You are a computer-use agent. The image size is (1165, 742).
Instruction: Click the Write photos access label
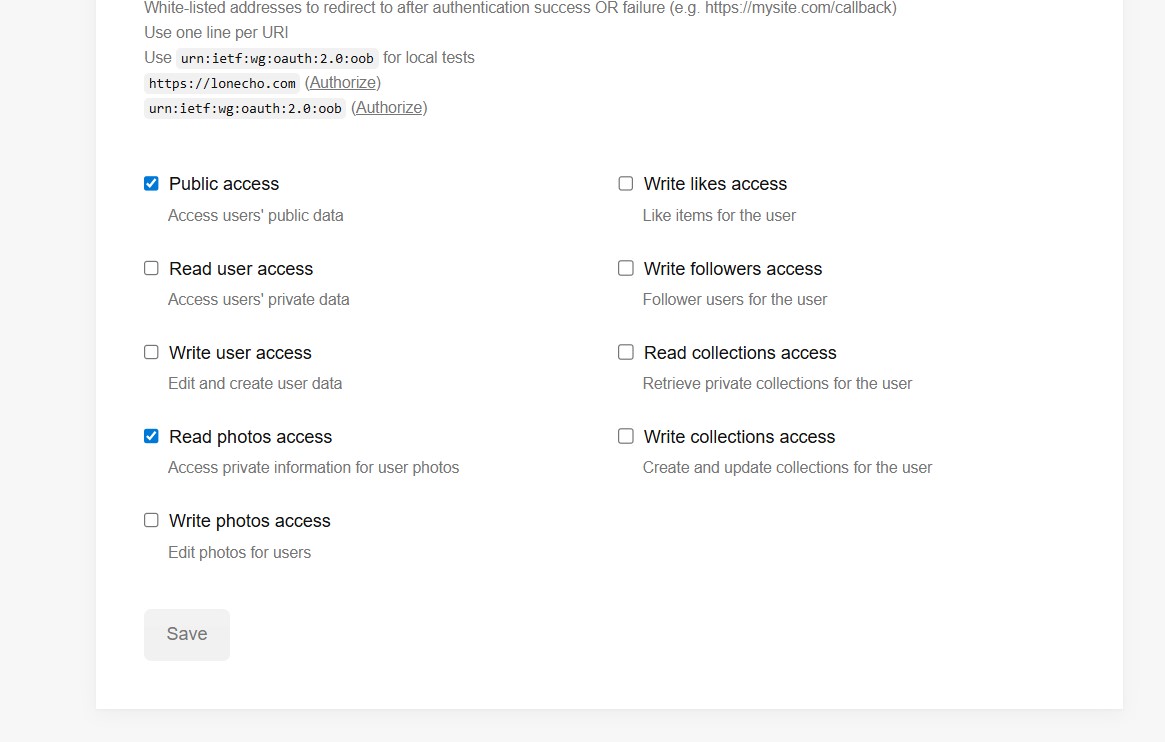(250, 521)
